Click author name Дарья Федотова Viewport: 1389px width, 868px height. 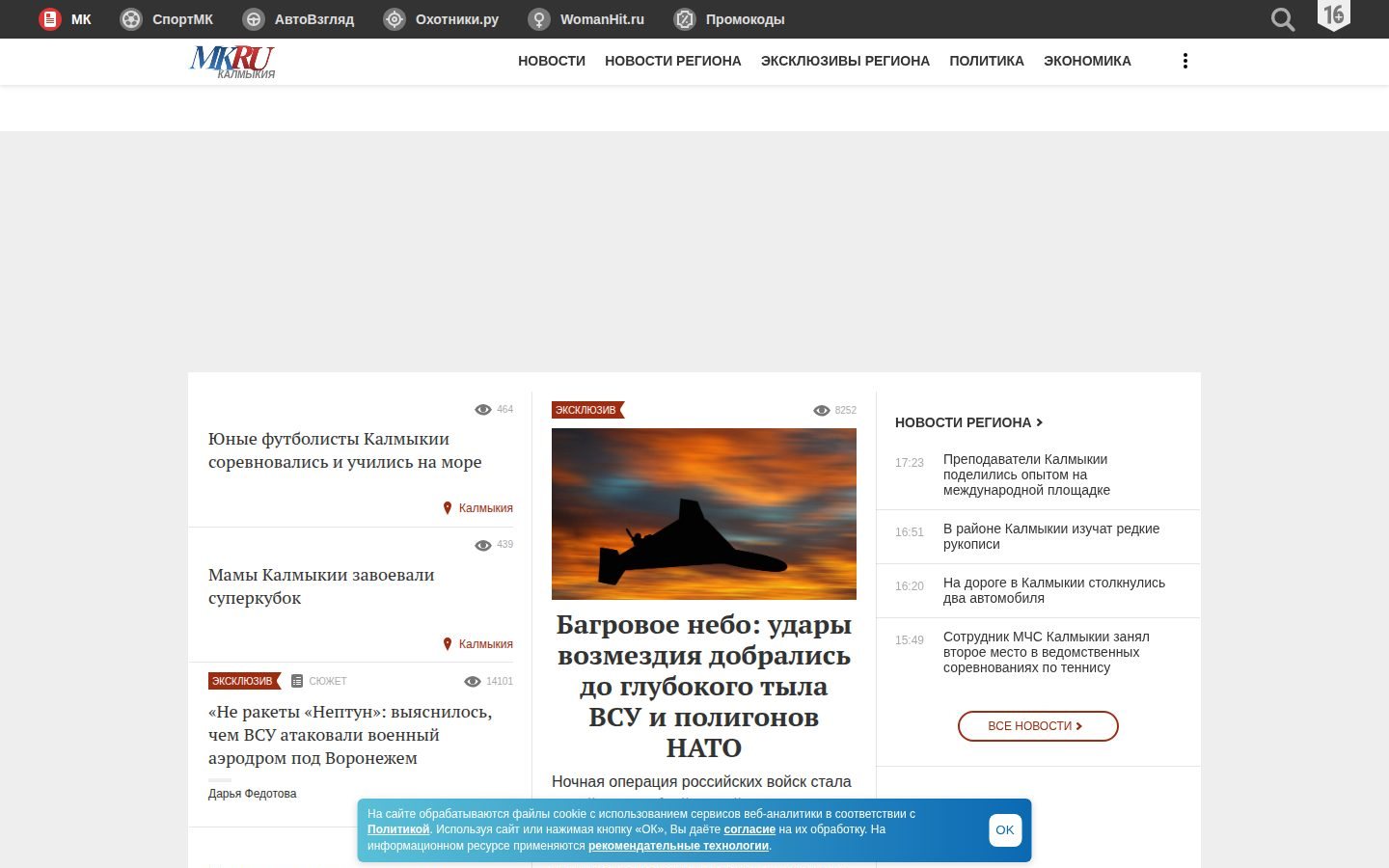coord(253,794)
